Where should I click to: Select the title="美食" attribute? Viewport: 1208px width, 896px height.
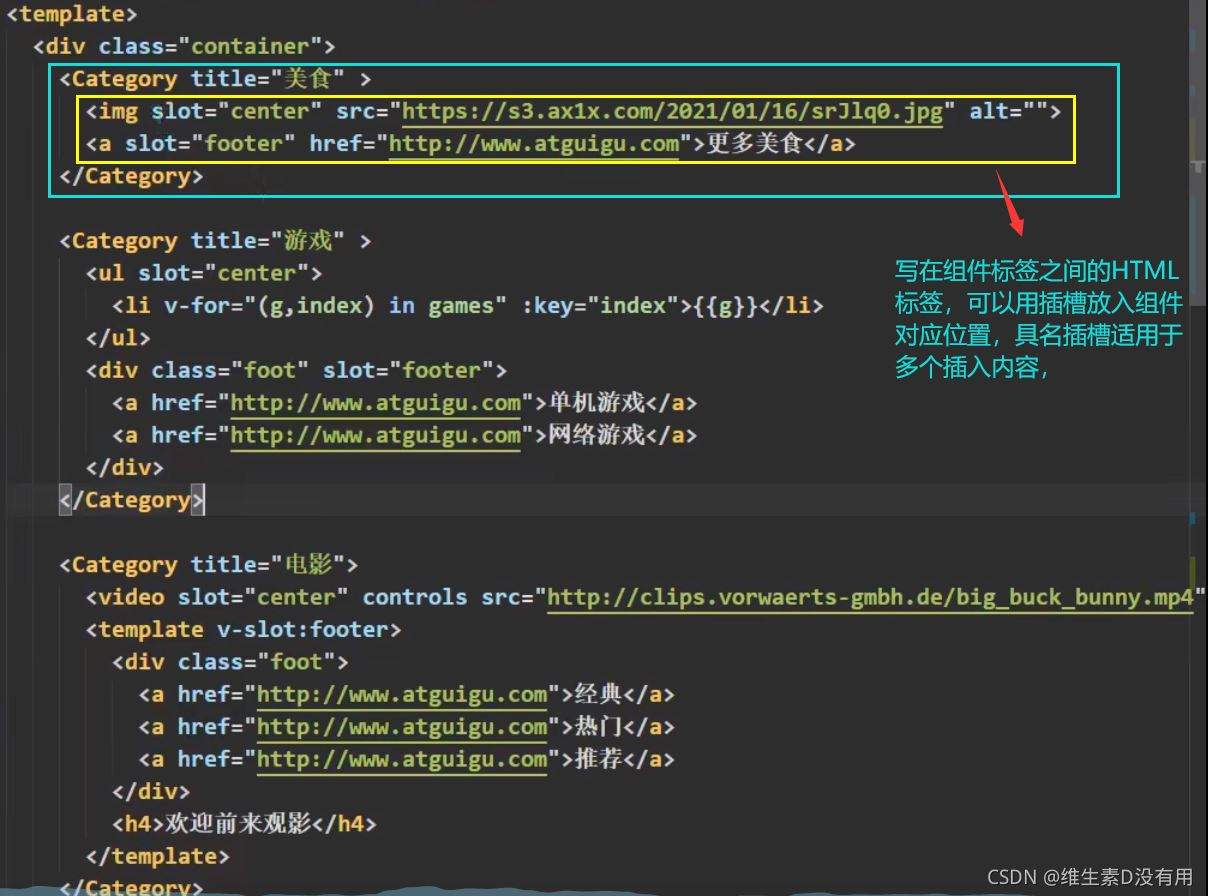(x=268, y=78)
